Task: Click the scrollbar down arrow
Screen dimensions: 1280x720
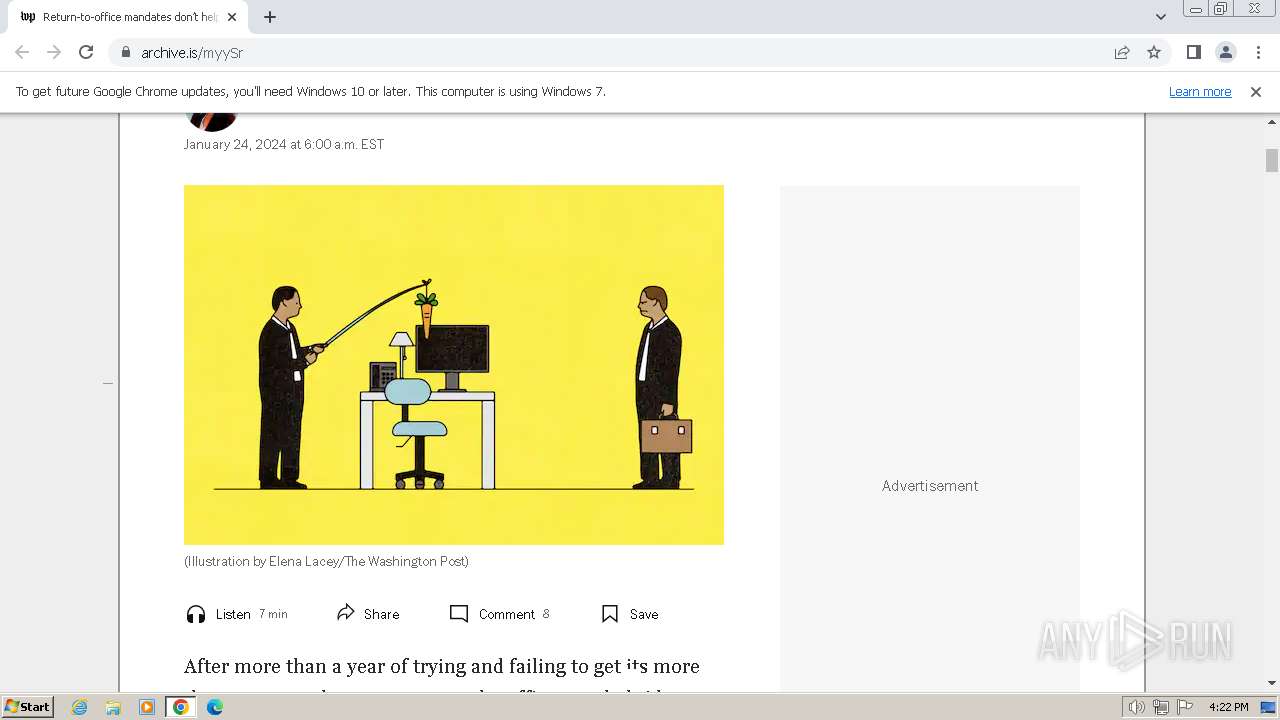Action: [1272, 683]
